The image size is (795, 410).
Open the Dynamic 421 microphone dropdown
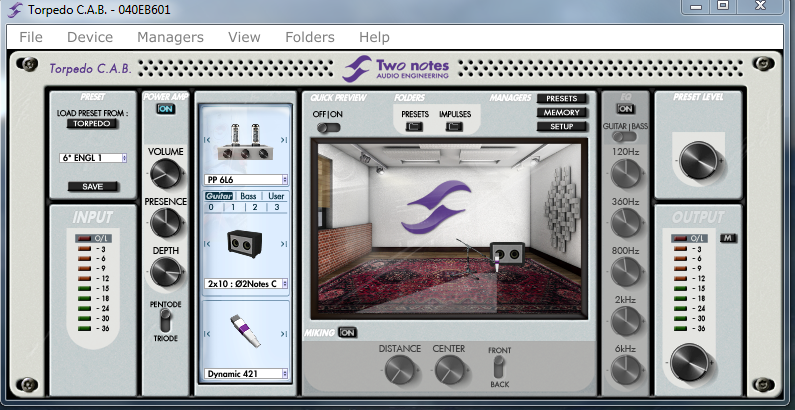coord(246,374)
